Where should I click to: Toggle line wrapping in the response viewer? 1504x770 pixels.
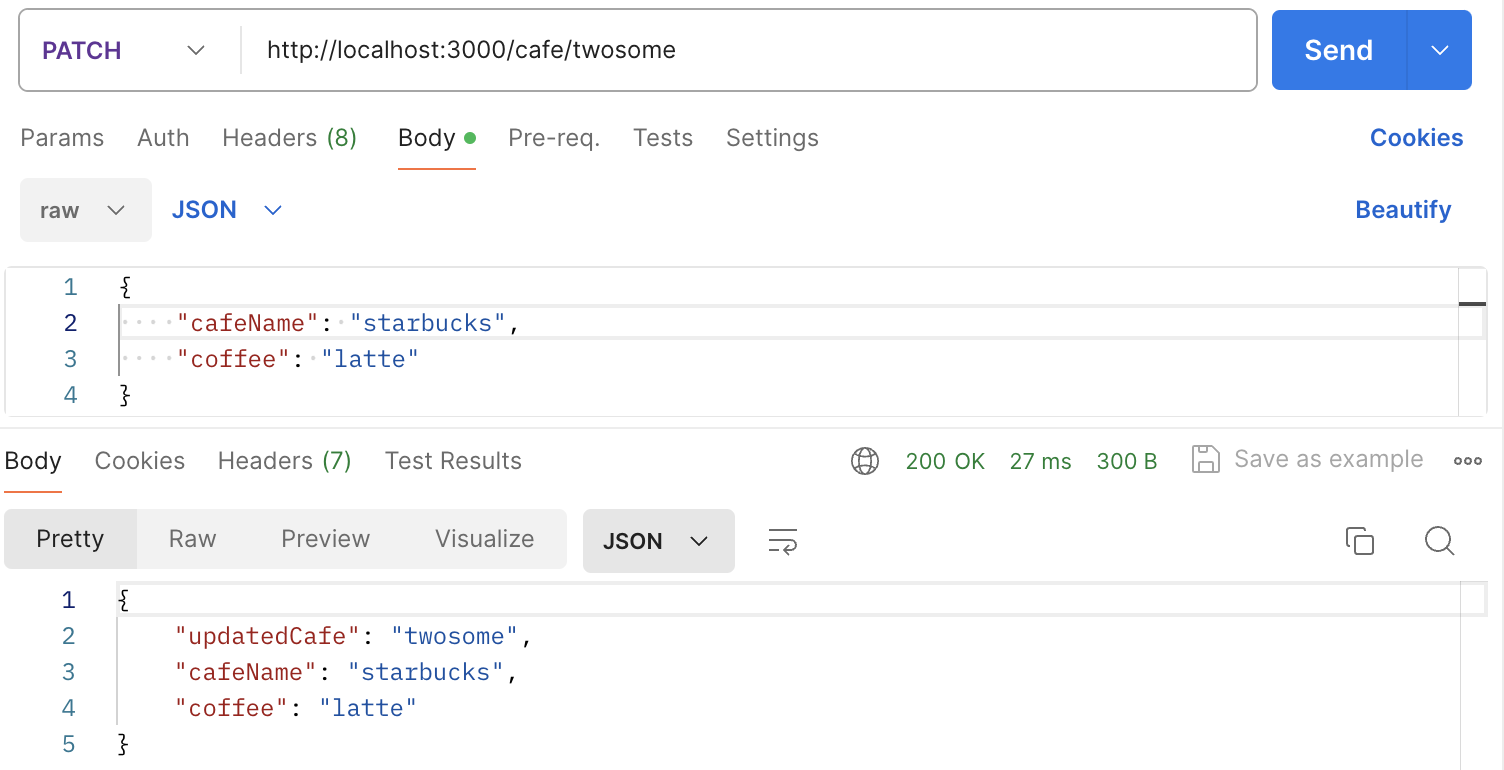coord(782,540)
